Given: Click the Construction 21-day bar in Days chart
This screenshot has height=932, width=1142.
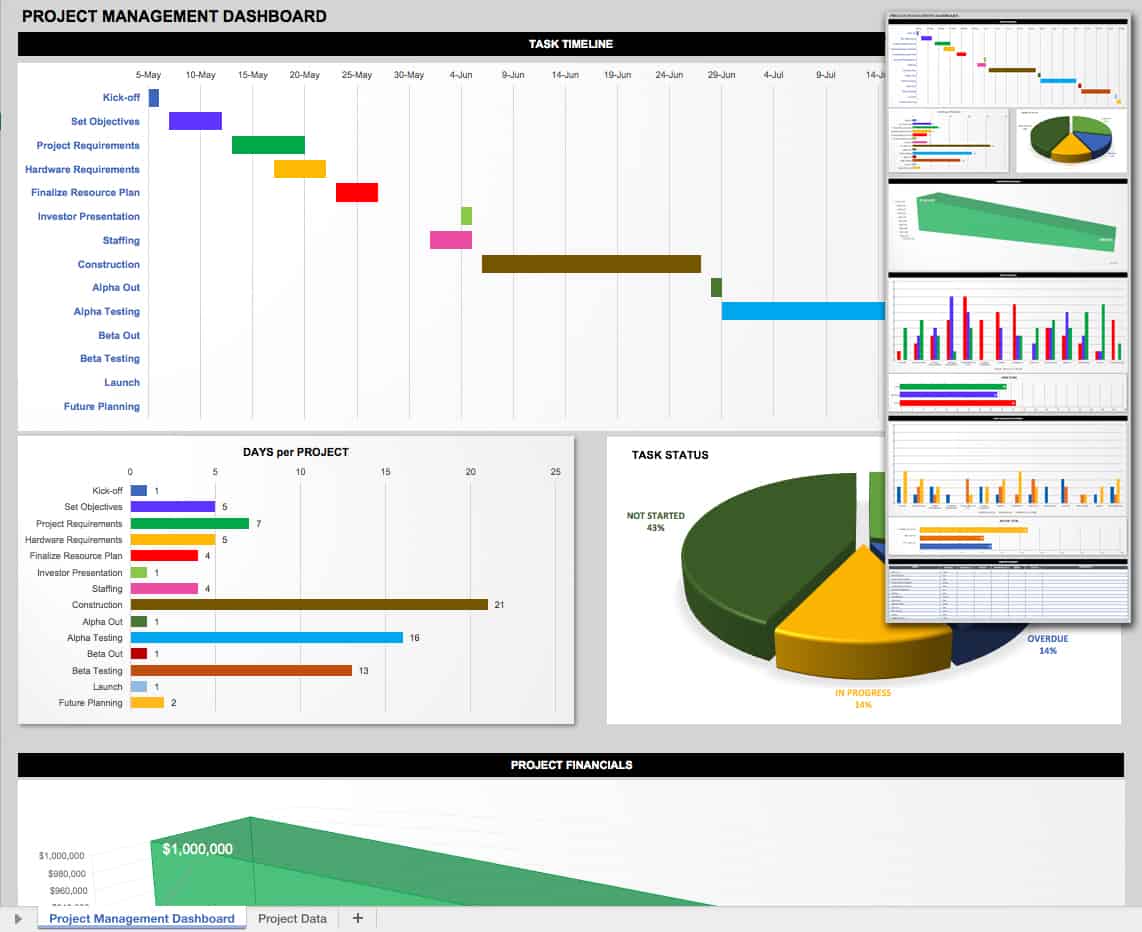Looking at the screenshot, I should [x=310, y=604].
